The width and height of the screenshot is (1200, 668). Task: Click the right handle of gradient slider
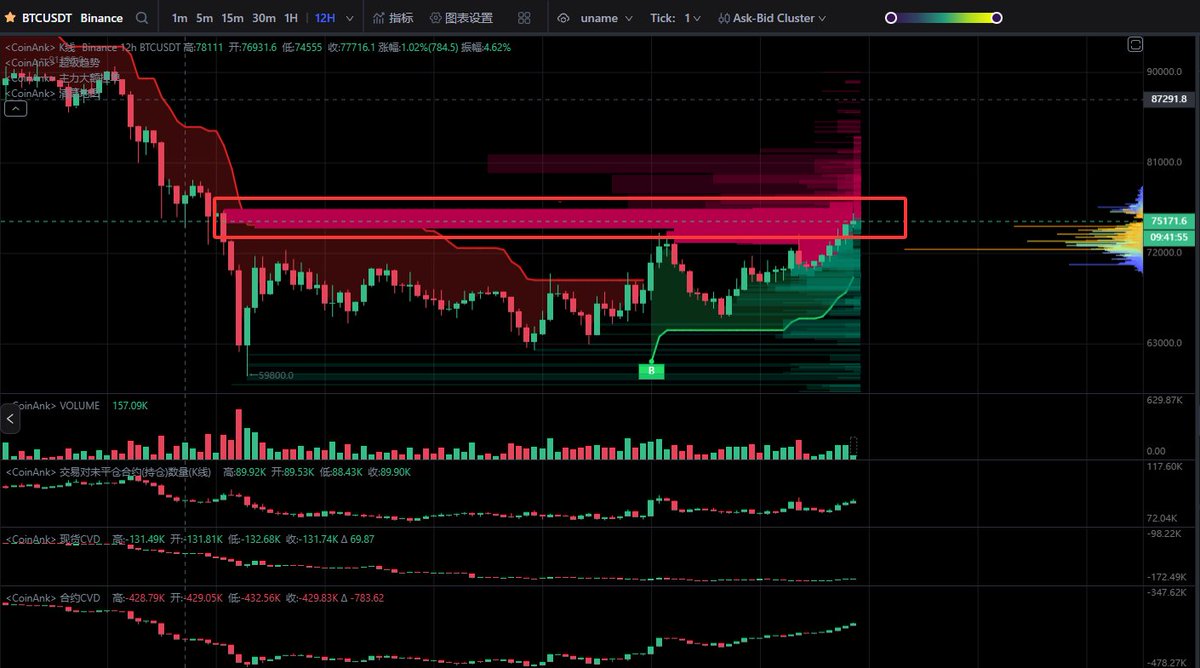(x=996, y=18)
